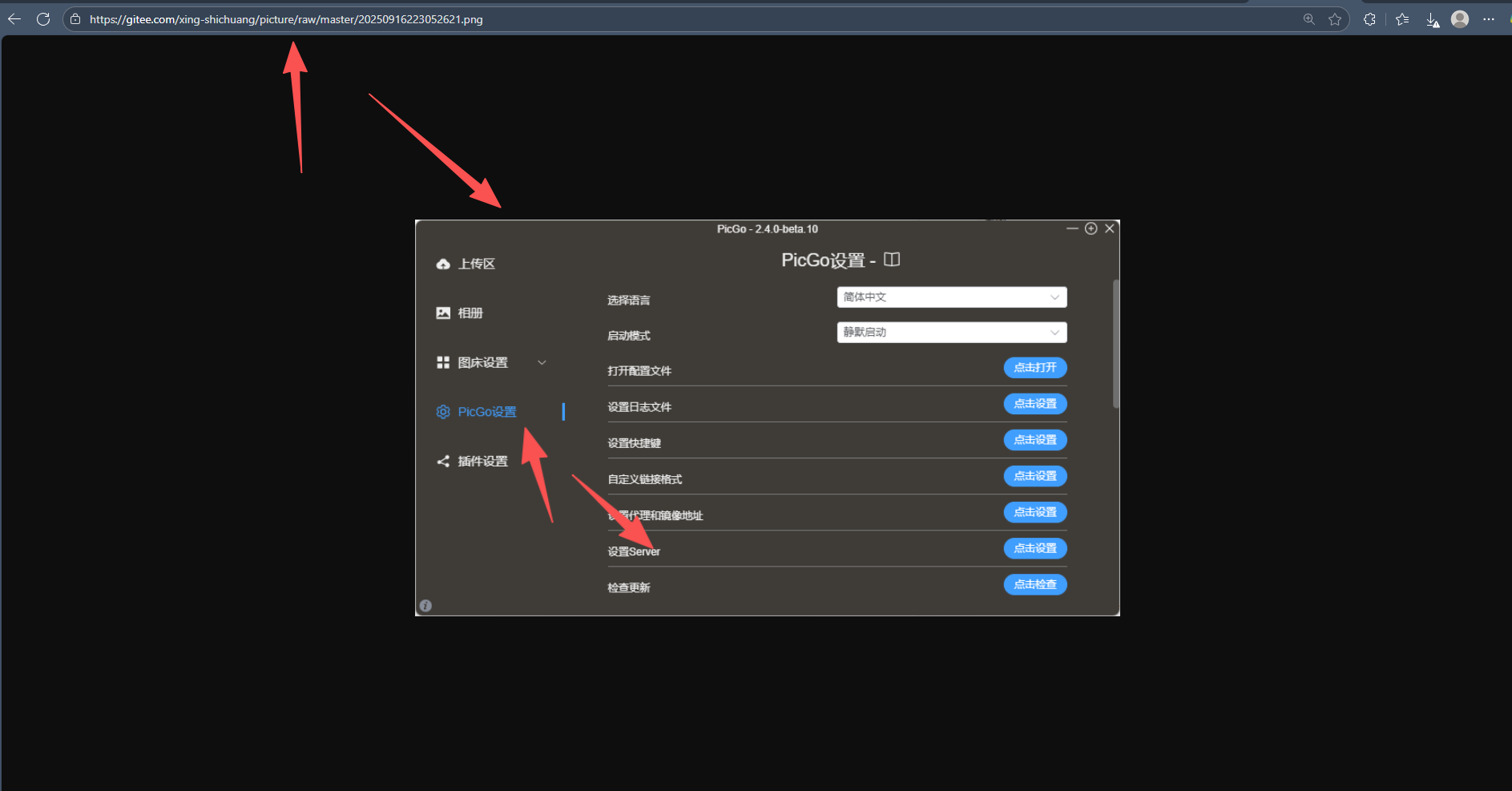The height and width of the screenshot is (791, 1512).
Task: Click the 设置Server label
Action: [x=634, y=551]
